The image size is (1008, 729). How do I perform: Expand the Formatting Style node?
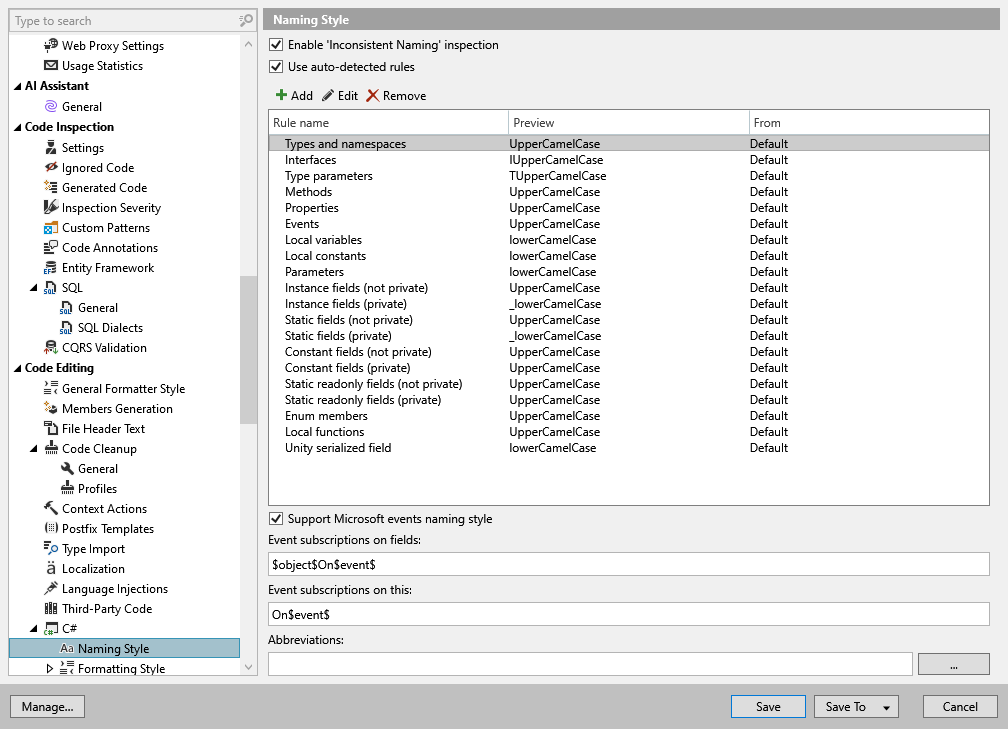[47, 668]
